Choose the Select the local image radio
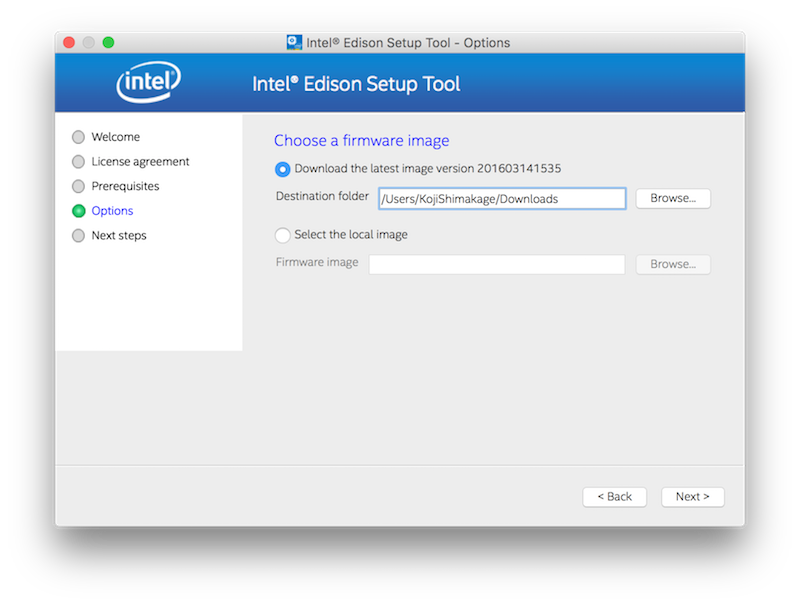Screen dimensions: 800x605 283,235
